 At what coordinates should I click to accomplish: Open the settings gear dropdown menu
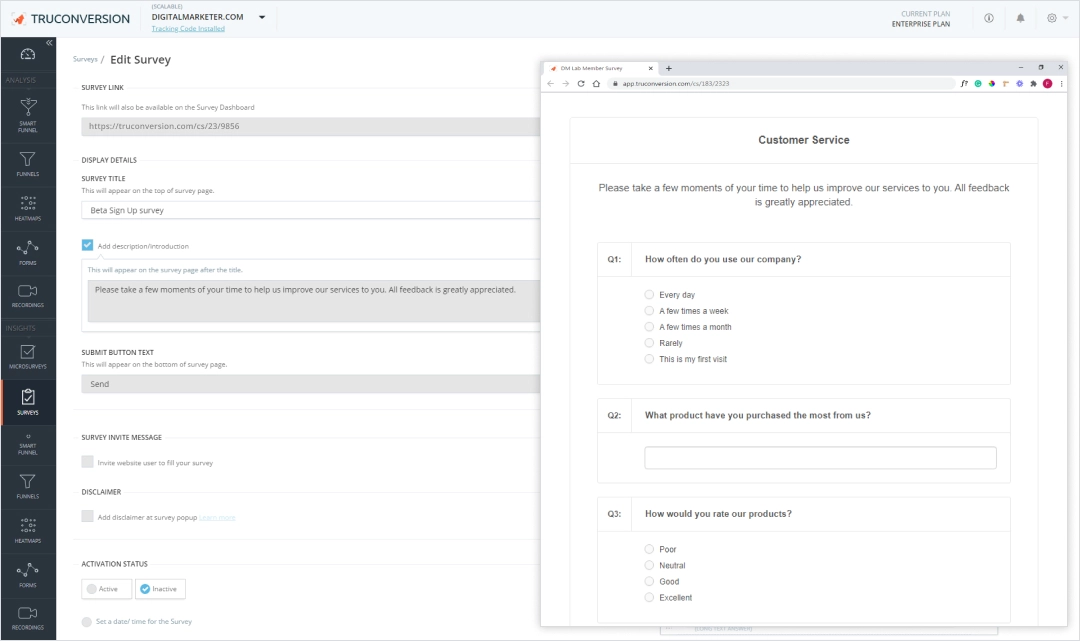point(1055,18)
